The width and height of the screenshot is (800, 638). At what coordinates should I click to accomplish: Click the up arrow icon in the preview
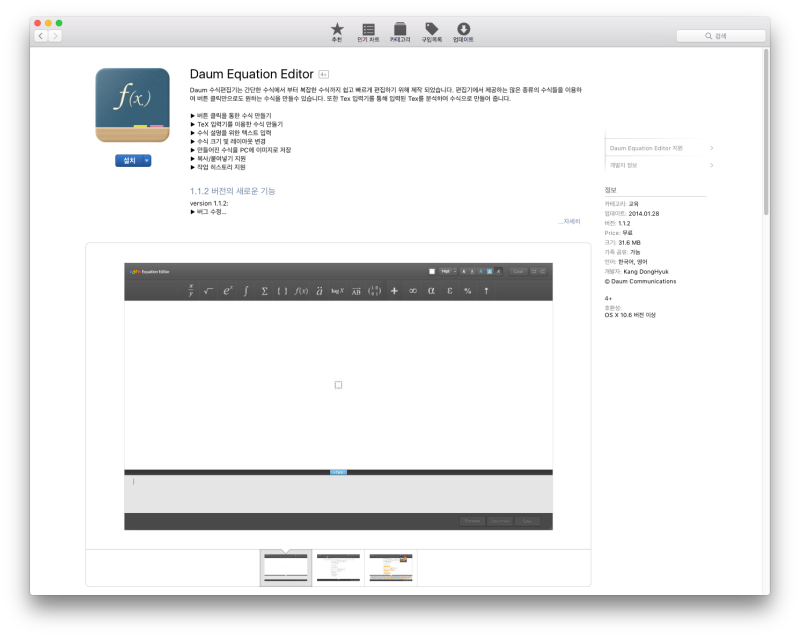tap(486, 291)
